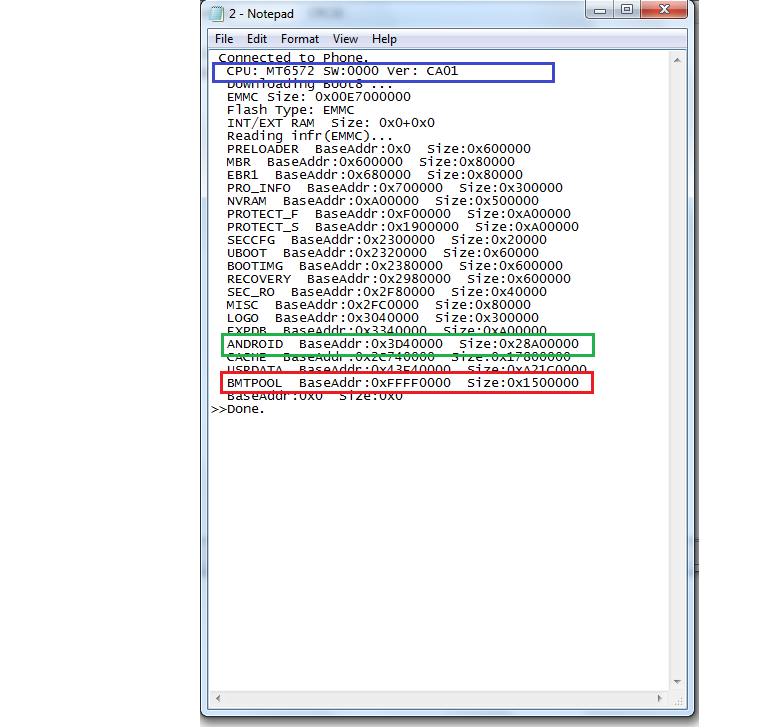Maximize the Notepad window
768x727 pixels.
click(x=626, y=10)
